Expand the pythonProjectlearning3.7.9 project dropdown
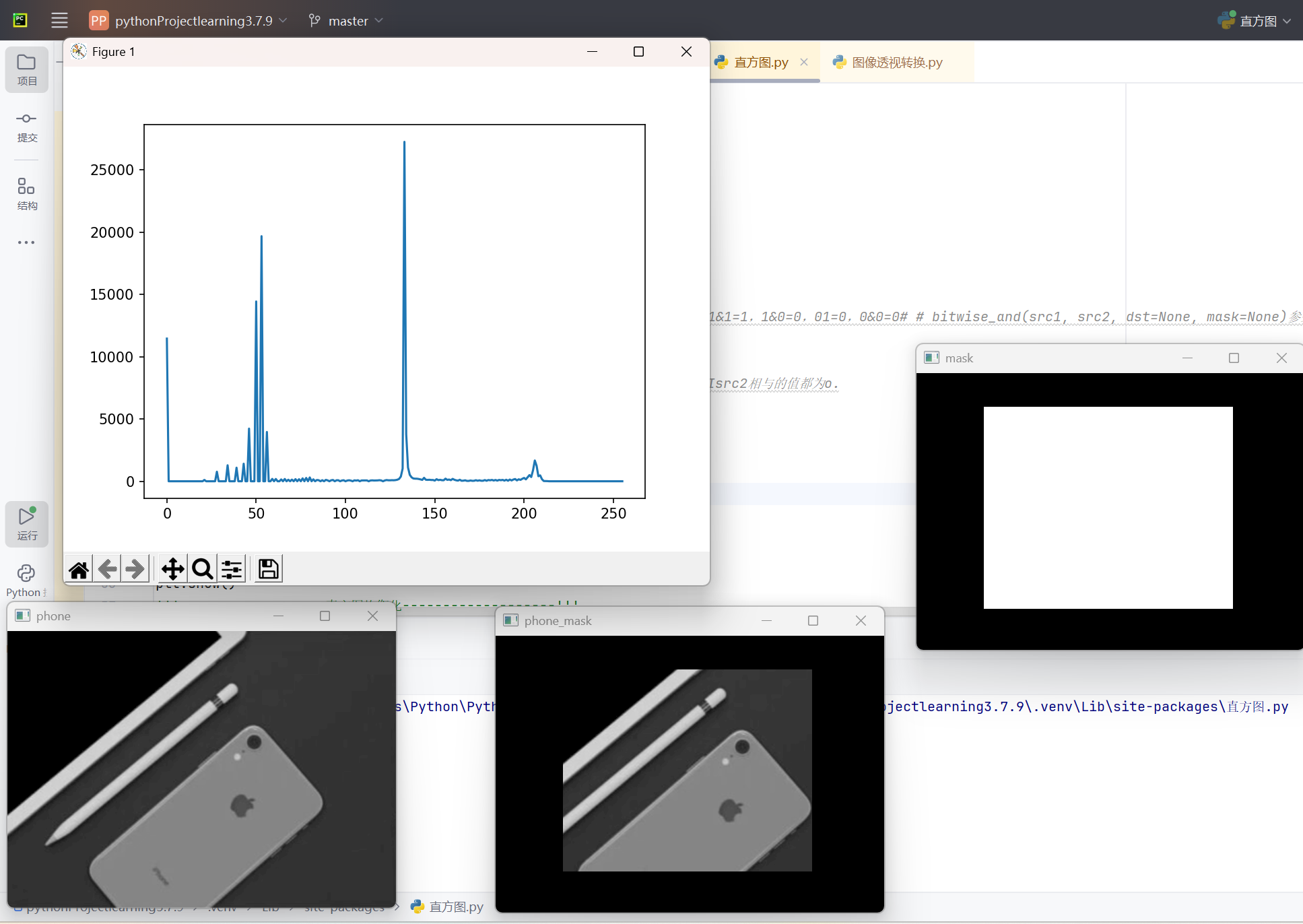This screenshot has height=924, width=1303. pyautogui.click(x=194, y=21)
